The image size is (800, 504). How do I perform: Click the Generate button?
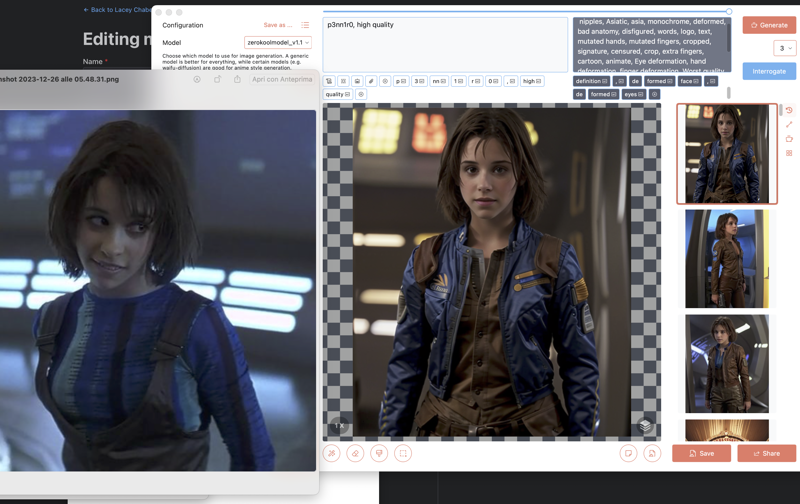coord(769,25)
